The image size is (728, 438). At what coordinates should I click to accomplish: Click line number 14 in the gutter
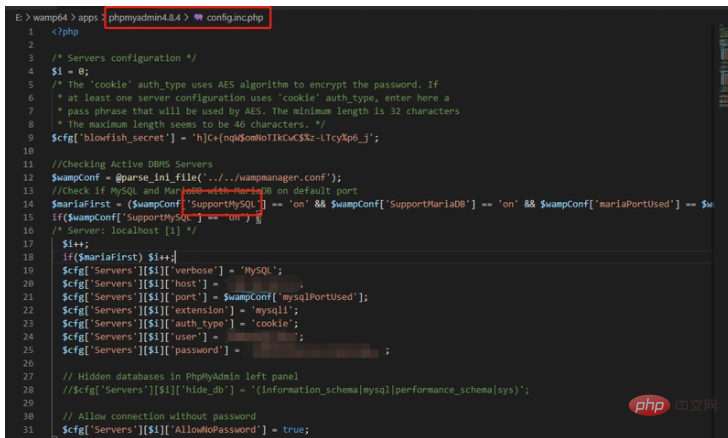(28, 204)
